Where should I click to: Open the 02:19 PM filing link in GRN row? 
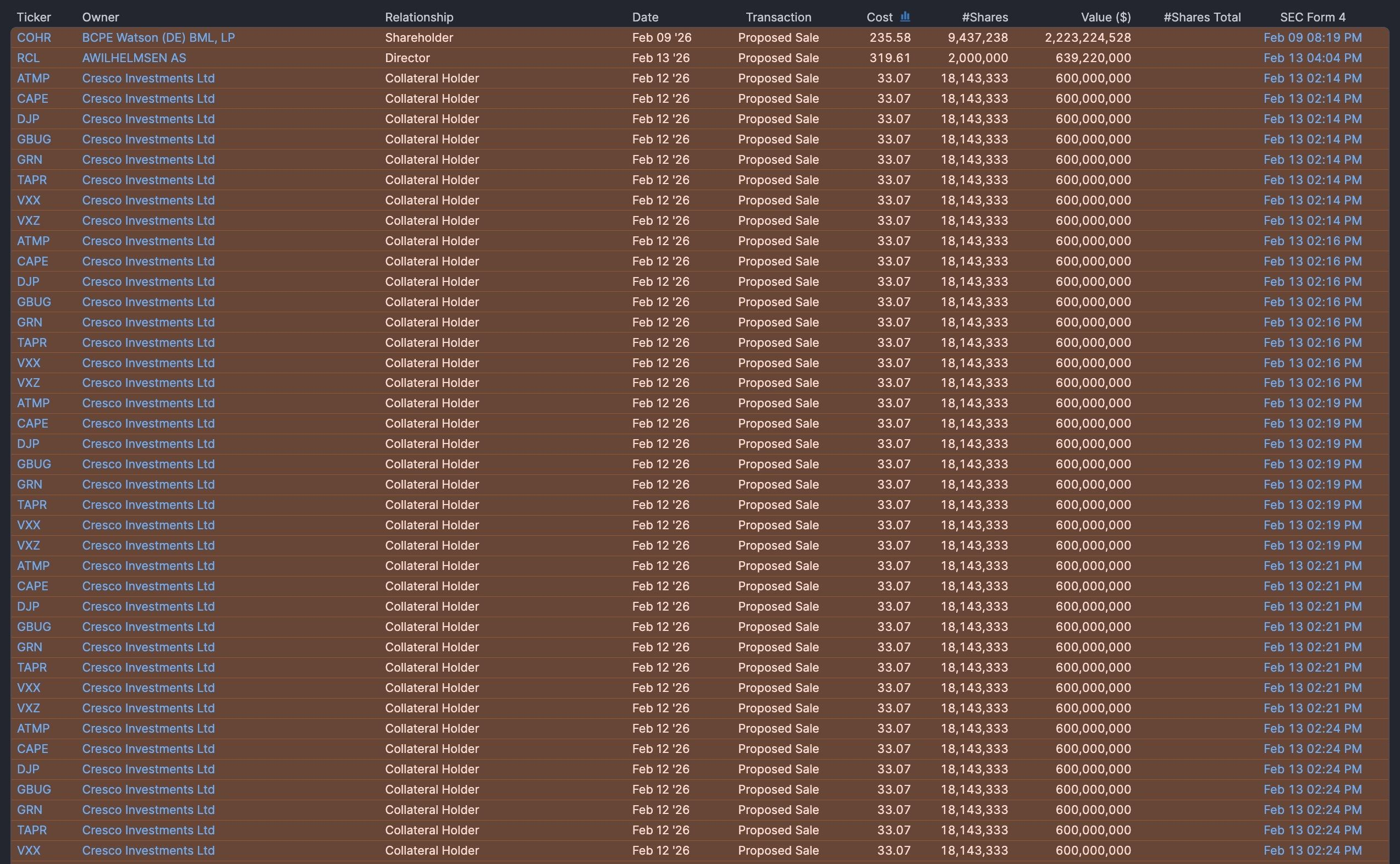coord(1313,485)
